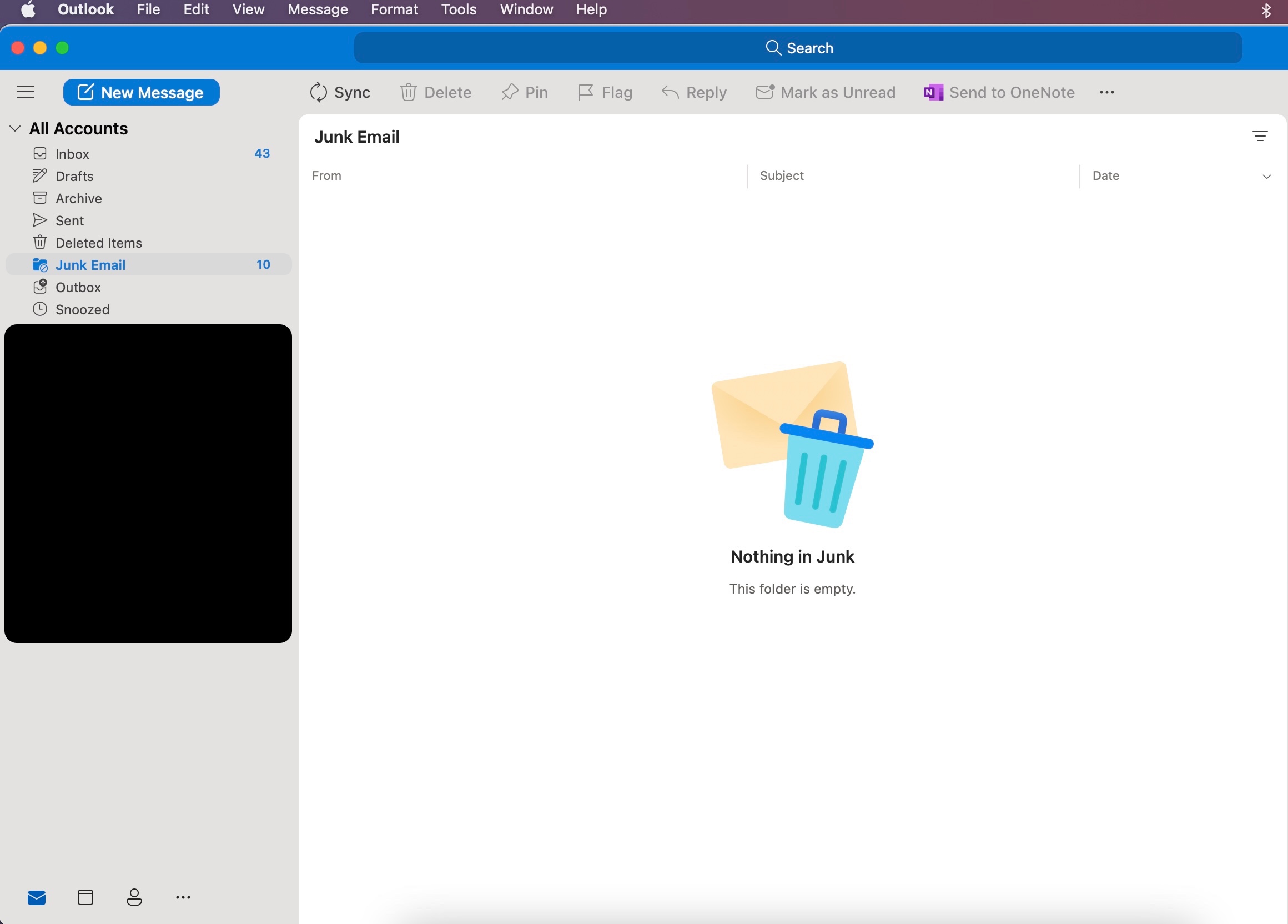This screenshot has height=924, width=1288.
Task: Select the Flag icon to flag email
Action: (x=605, y=92)
